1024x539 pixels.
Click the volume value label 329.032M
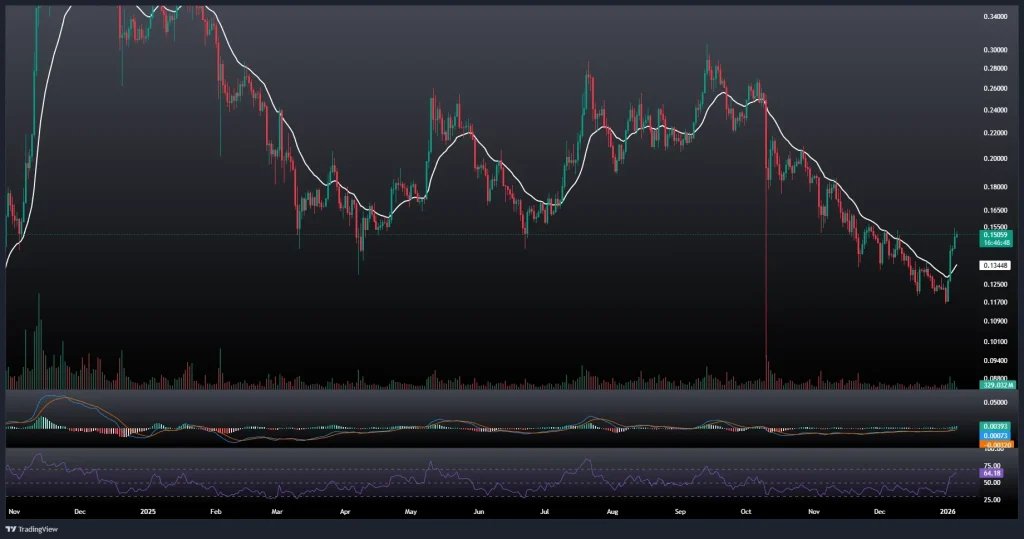coord(970,385)
